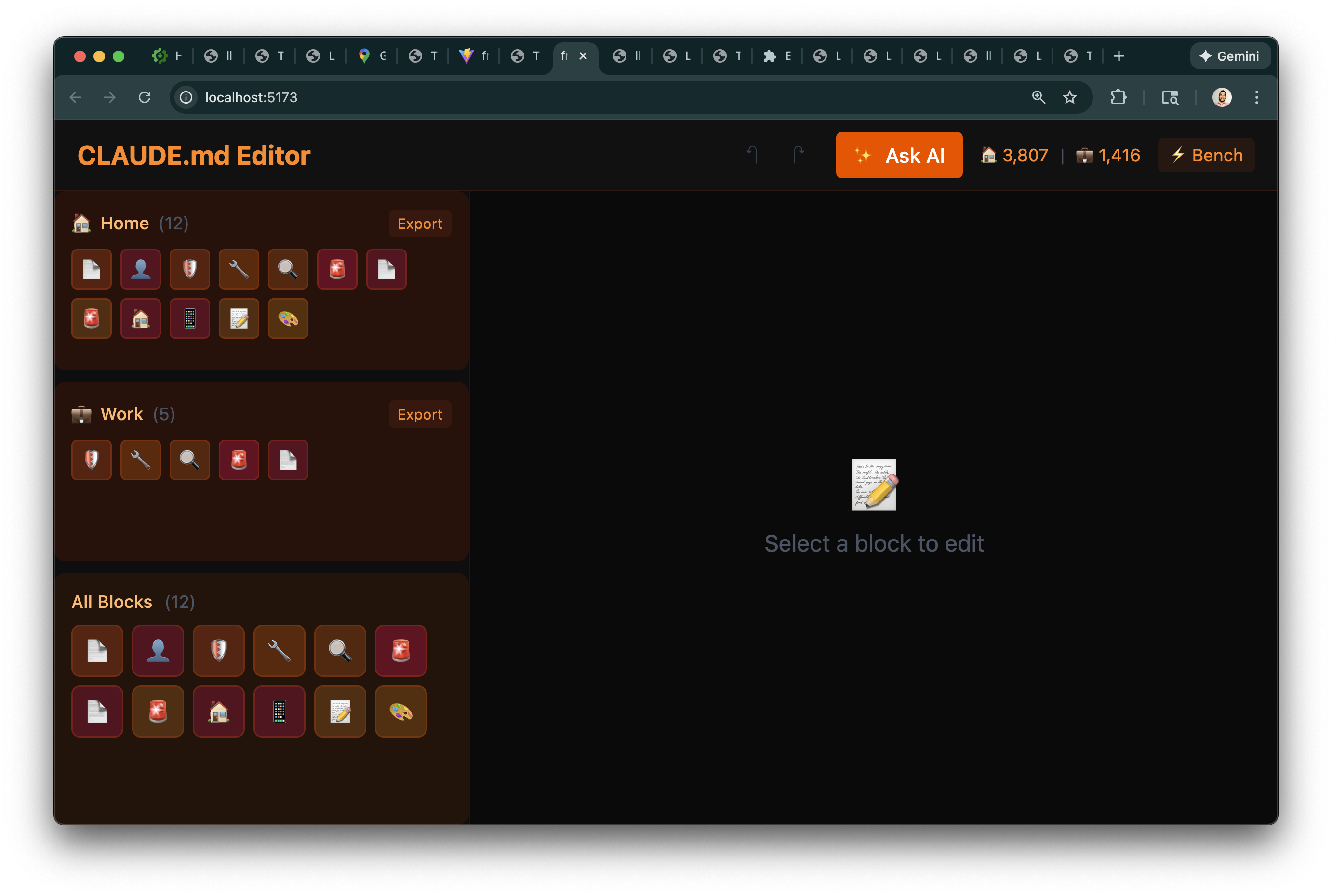Select the house block in All Blocks
This screenshot has width=1332, height=896.
coord(218,712)
